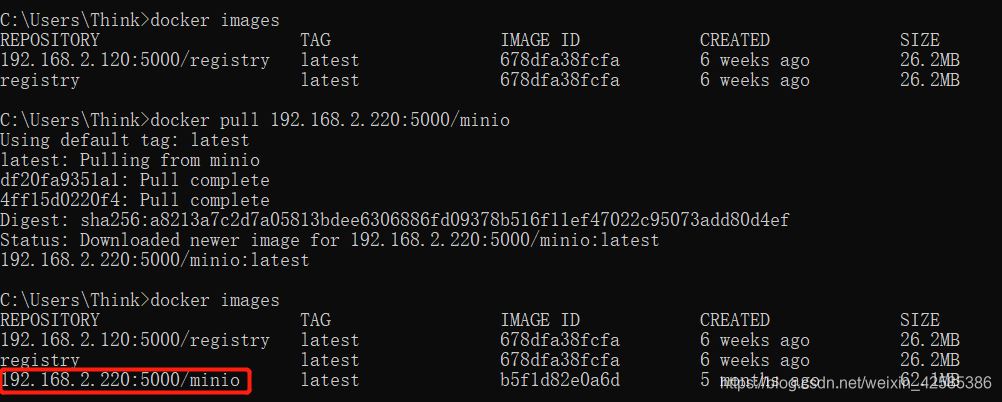This screenshot has height=402, width=1002.
Task: Click '192.168.2.120:5000/registry' in the first listing
Action: click(x=135, y=61)
